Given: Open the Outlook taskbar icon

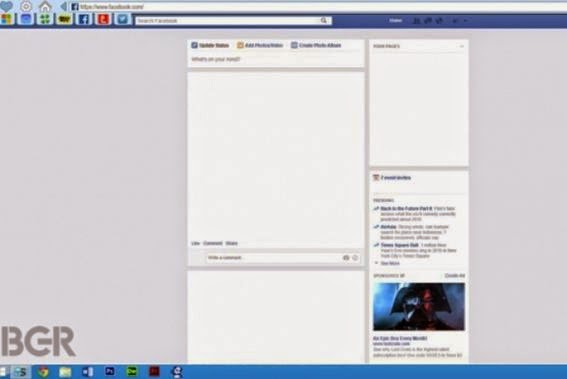Looking at the screenshot, I should (x=88, y=372).
